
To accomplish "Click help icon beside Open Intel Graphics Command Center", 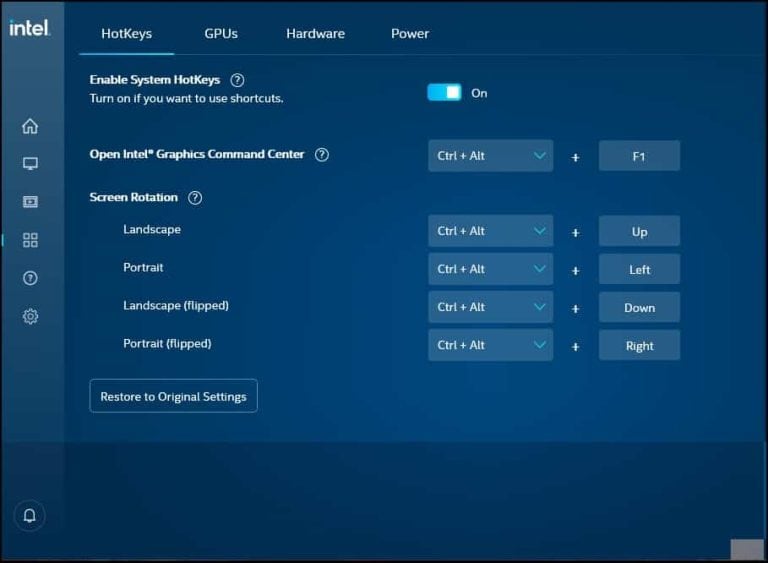I will pyautogui.click(x=322, y=155).
